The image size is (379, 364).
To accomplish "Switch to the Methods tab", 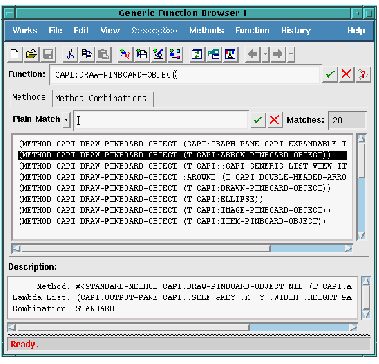I will coord(29,97).
